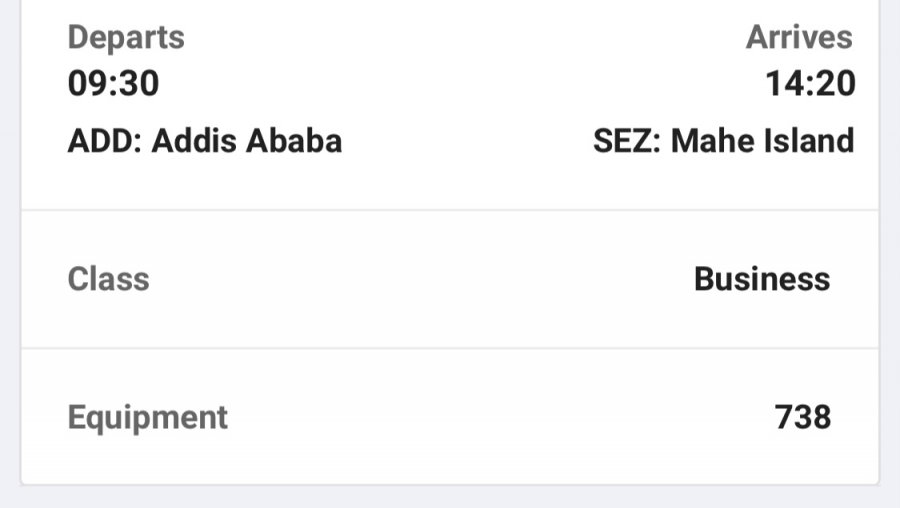900x508 pixels.
Task: Select the Mahe Island destination name
Action: coord(762,141)
